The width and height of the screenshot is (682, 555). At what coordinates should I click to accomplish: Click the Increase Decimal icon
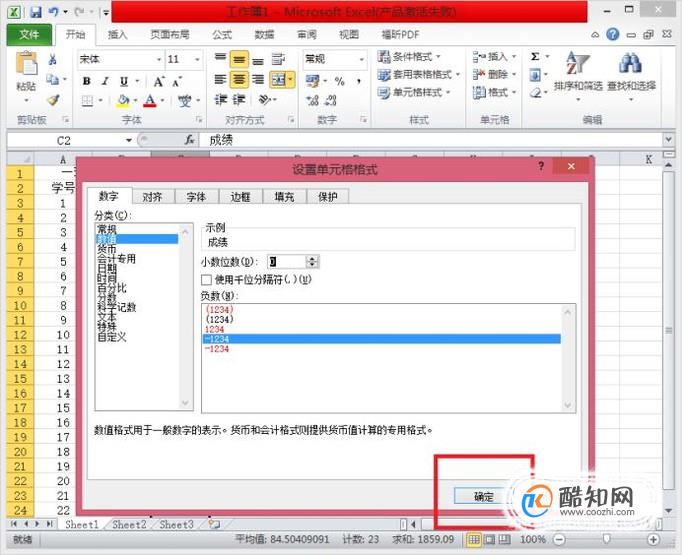(x=312, y=100)
